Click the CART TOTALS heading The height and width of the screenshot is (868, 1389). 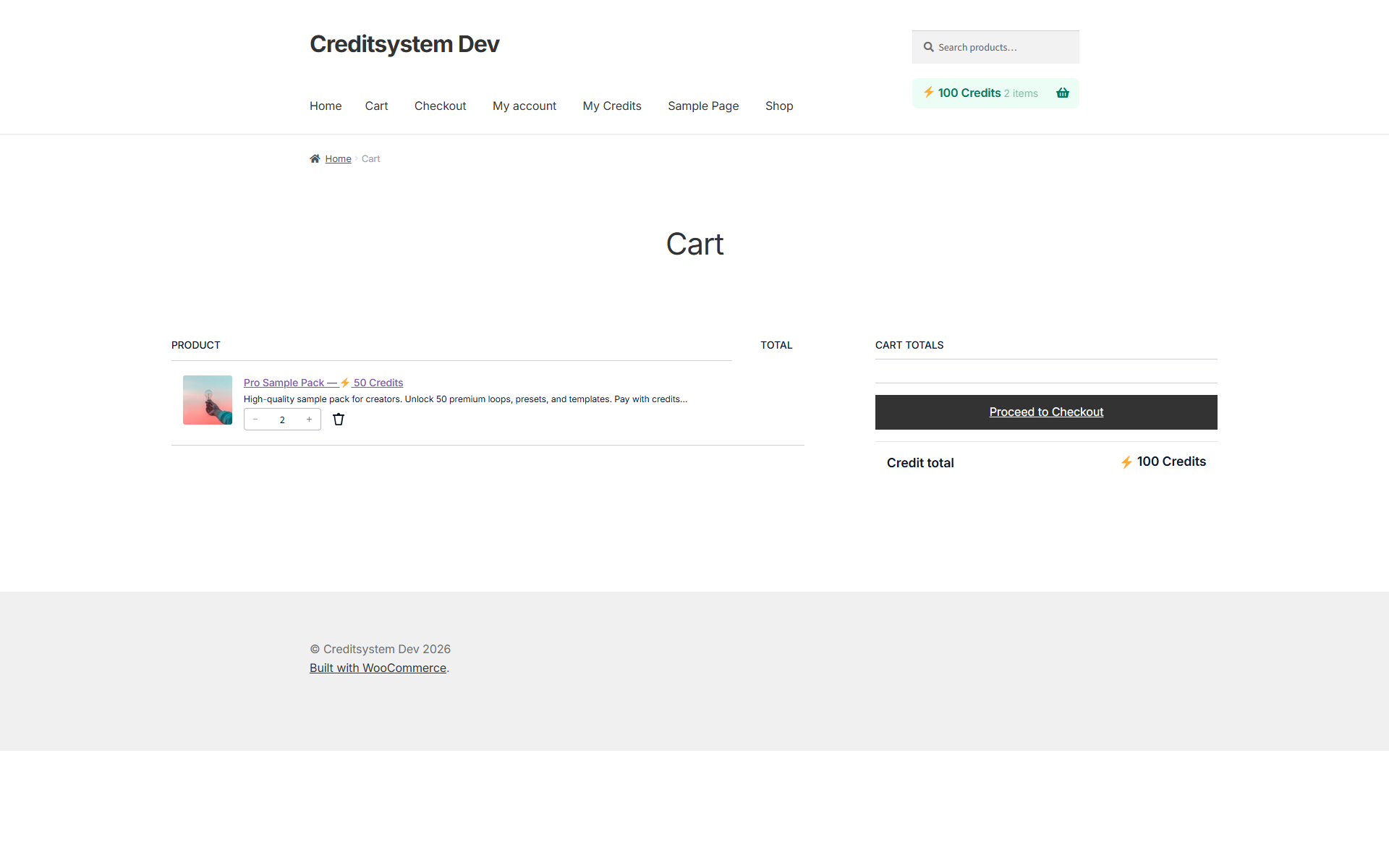pos(909,345)
